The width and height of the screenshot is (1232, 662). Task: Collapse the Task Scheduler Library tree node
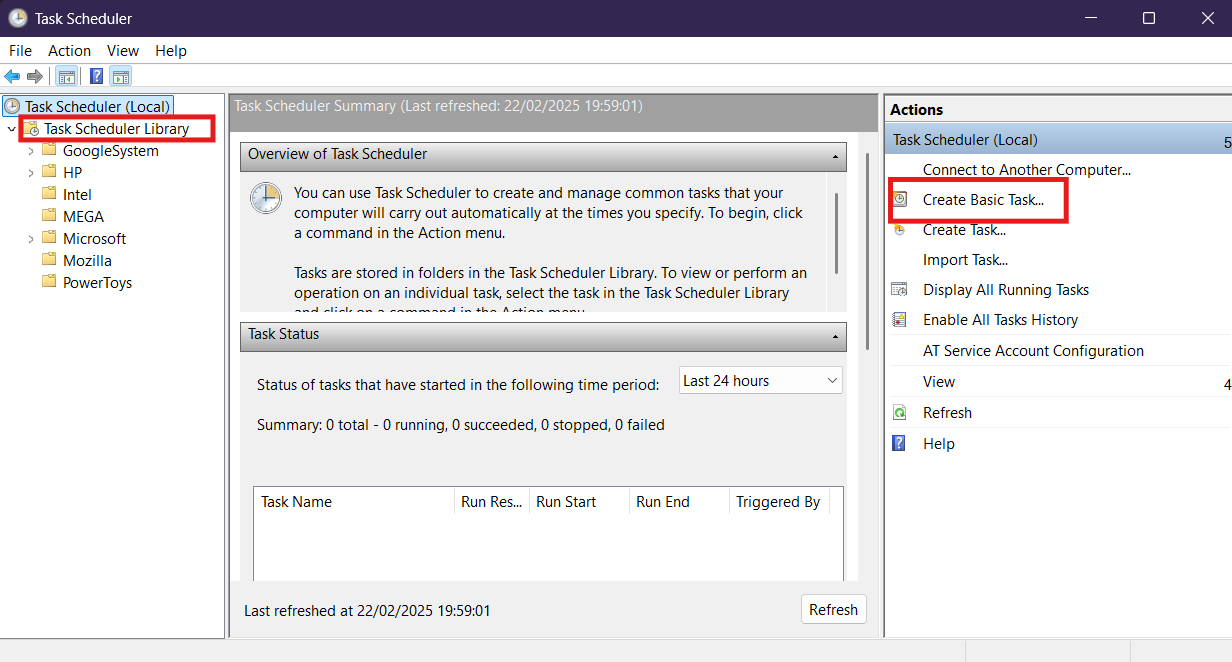pos(11,129)
